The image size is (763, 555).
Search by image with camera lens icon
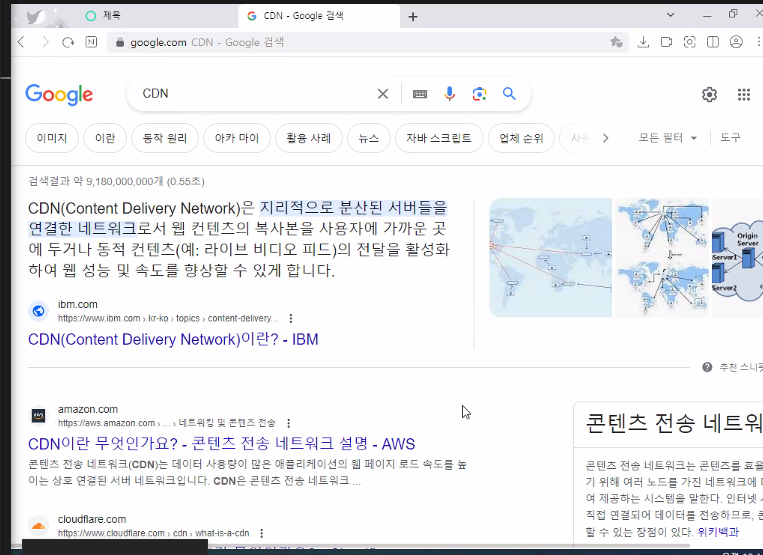(x=479, y=94)
